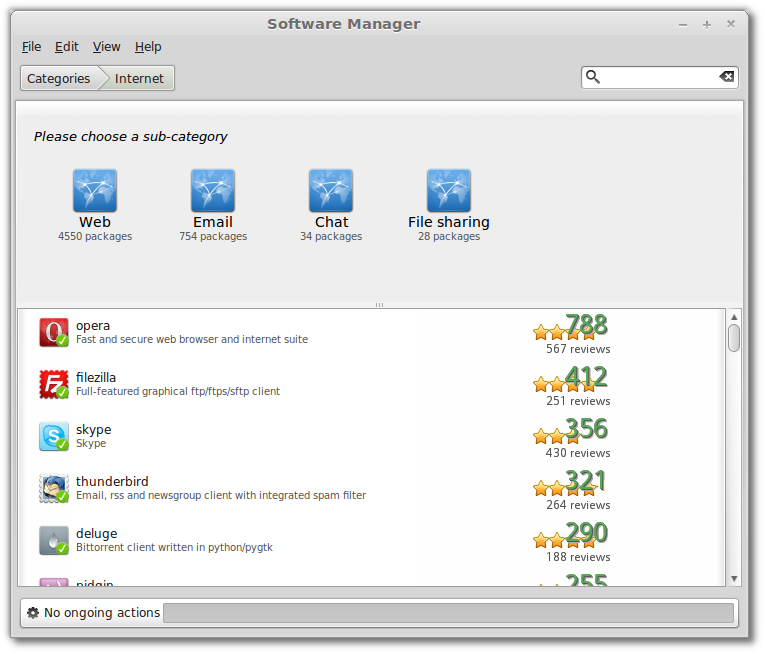765x654 pixels.
Task: Focus the search input field
Action: pos(659,77)
